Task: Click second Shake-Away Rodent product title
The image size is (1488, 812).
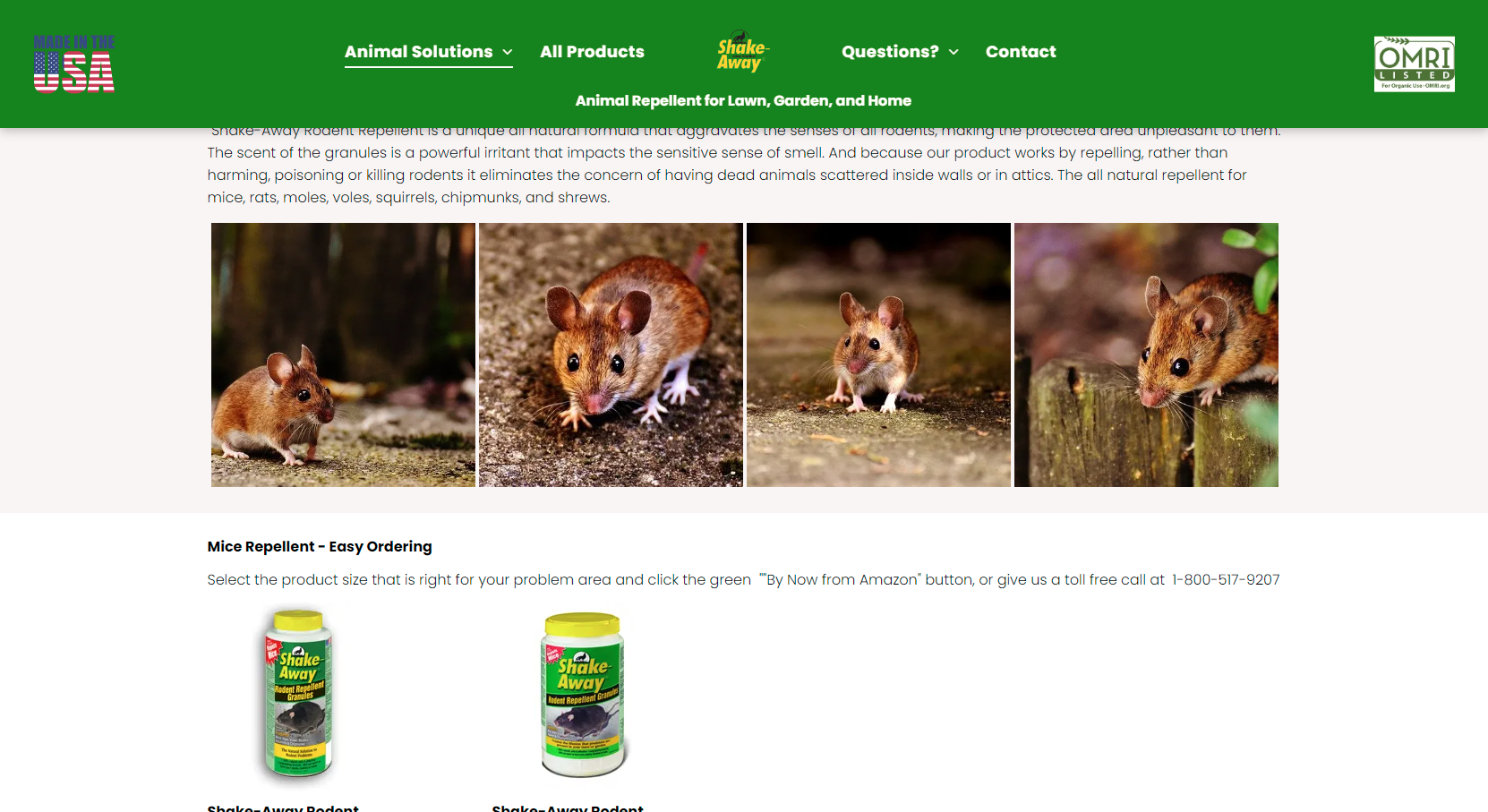Action: click(x=568, y=808)
